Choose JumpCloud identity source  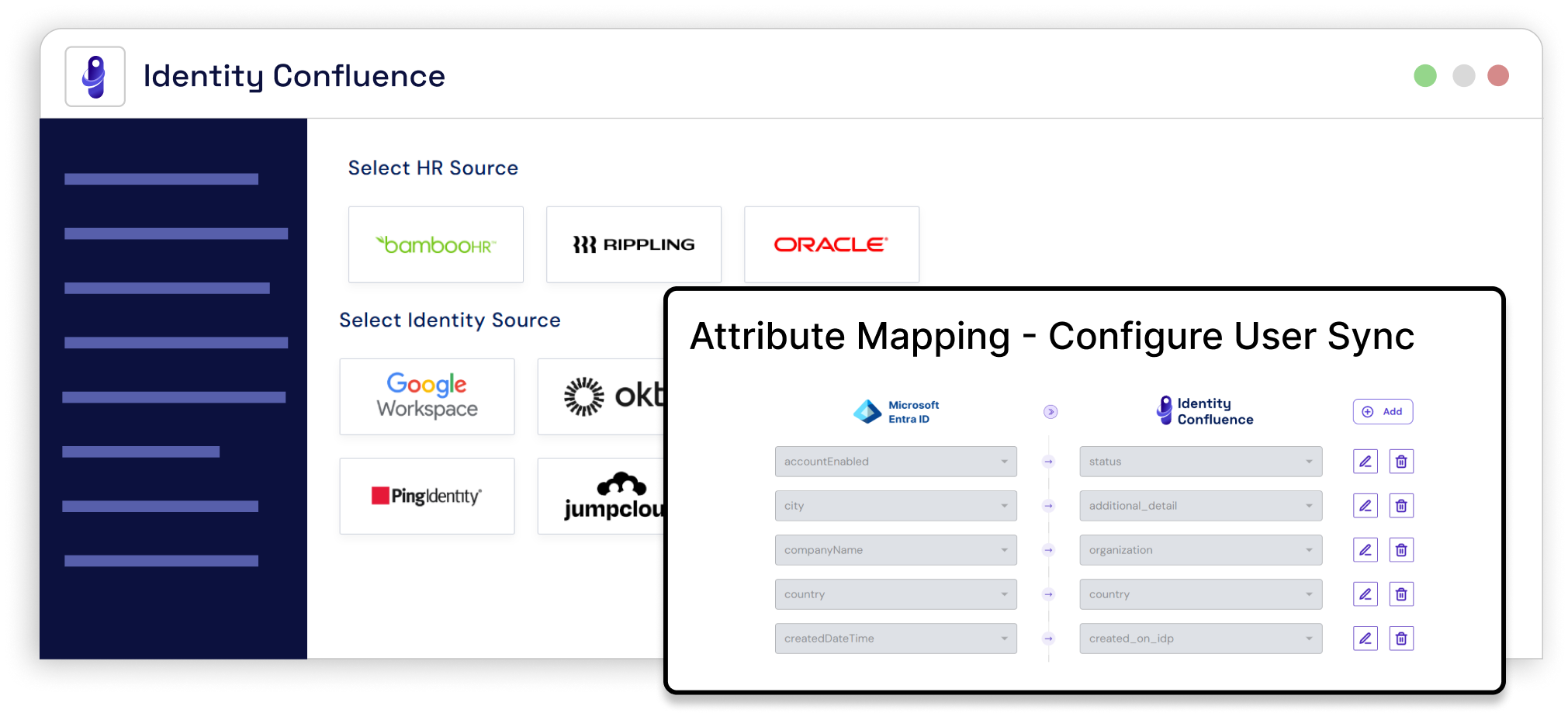point(602,496)
